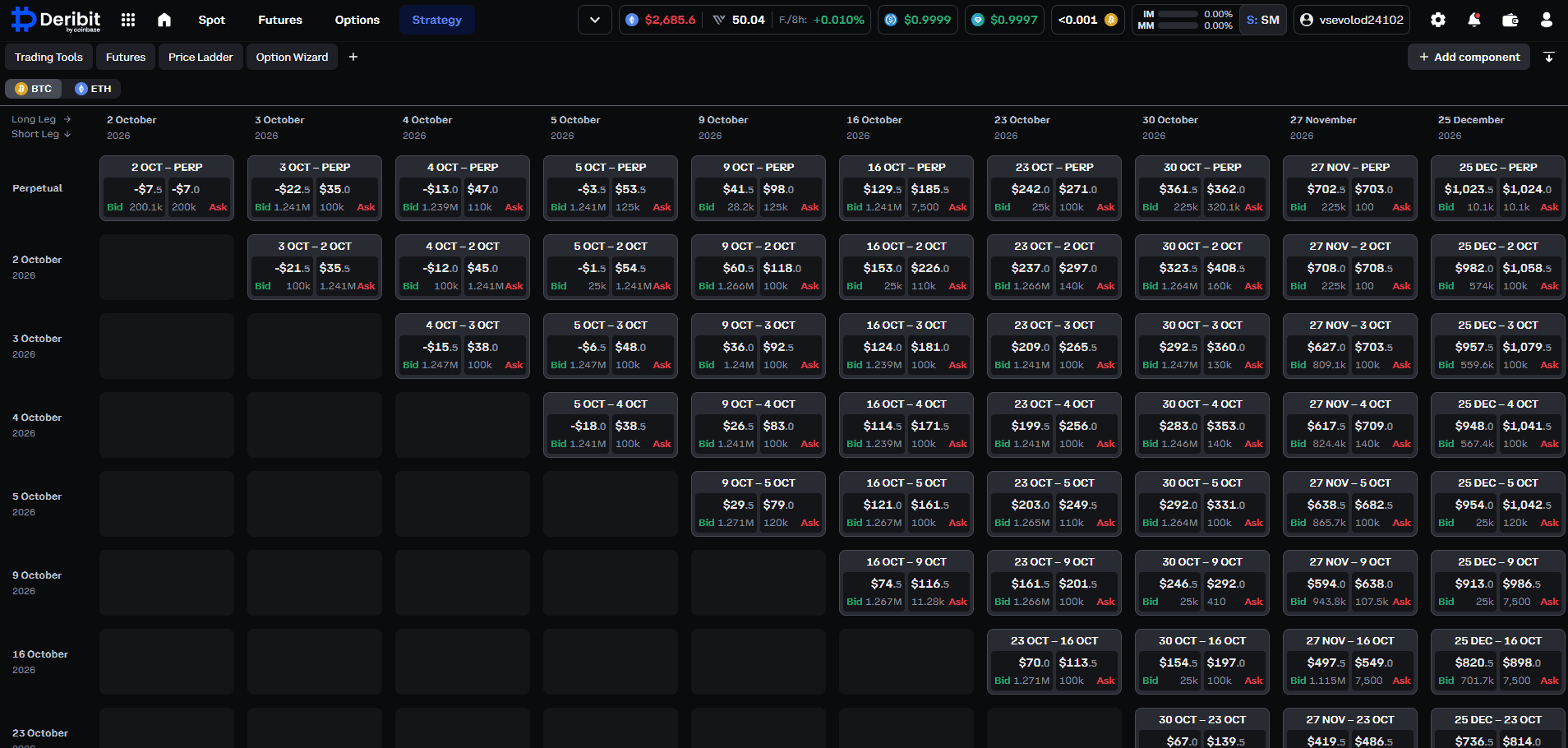Switch to the Futures tab below the header
The width and height of the screenshot is (1568, 748).
pos(126,57)
